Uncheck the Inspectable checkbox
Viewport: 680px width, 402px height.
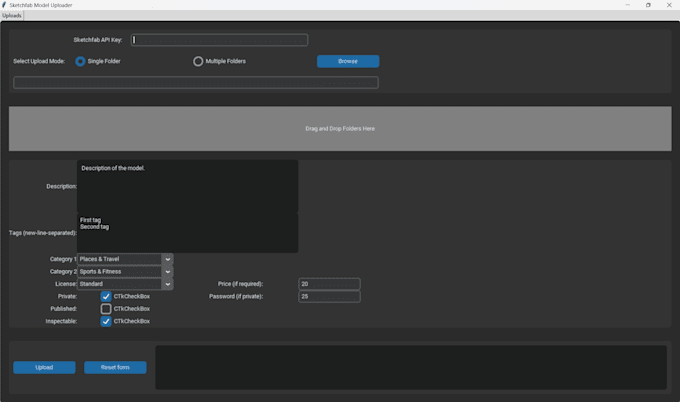click(106, 321)
